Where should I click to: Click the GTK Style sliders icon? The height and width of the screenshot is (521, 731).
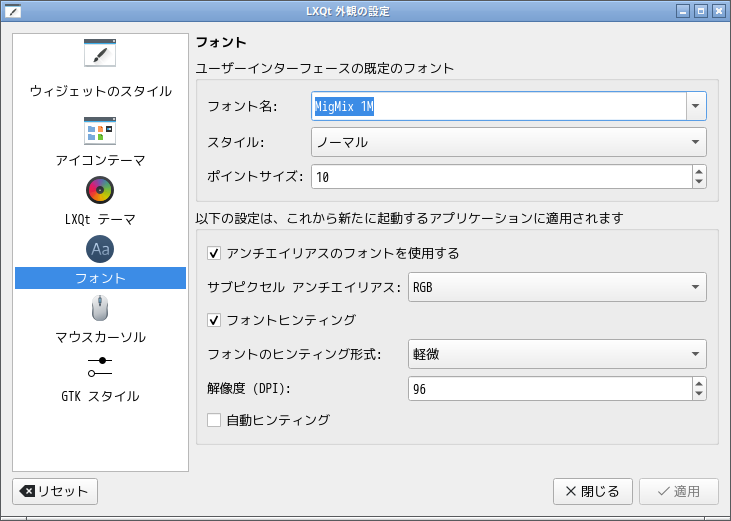(100, 366)
